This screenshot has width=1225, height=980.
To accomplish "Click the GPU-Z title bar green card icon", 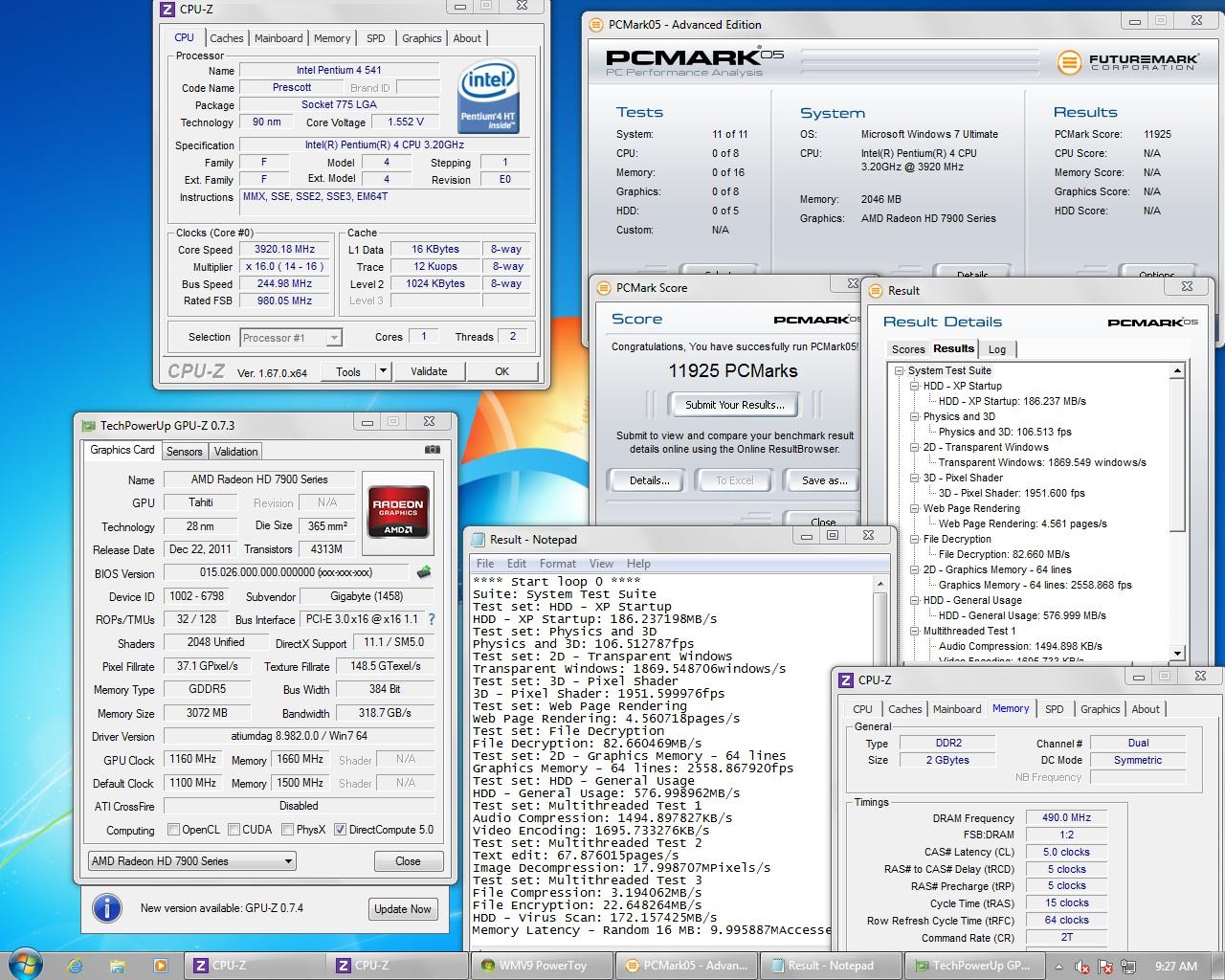I will (x=89, y=425).
